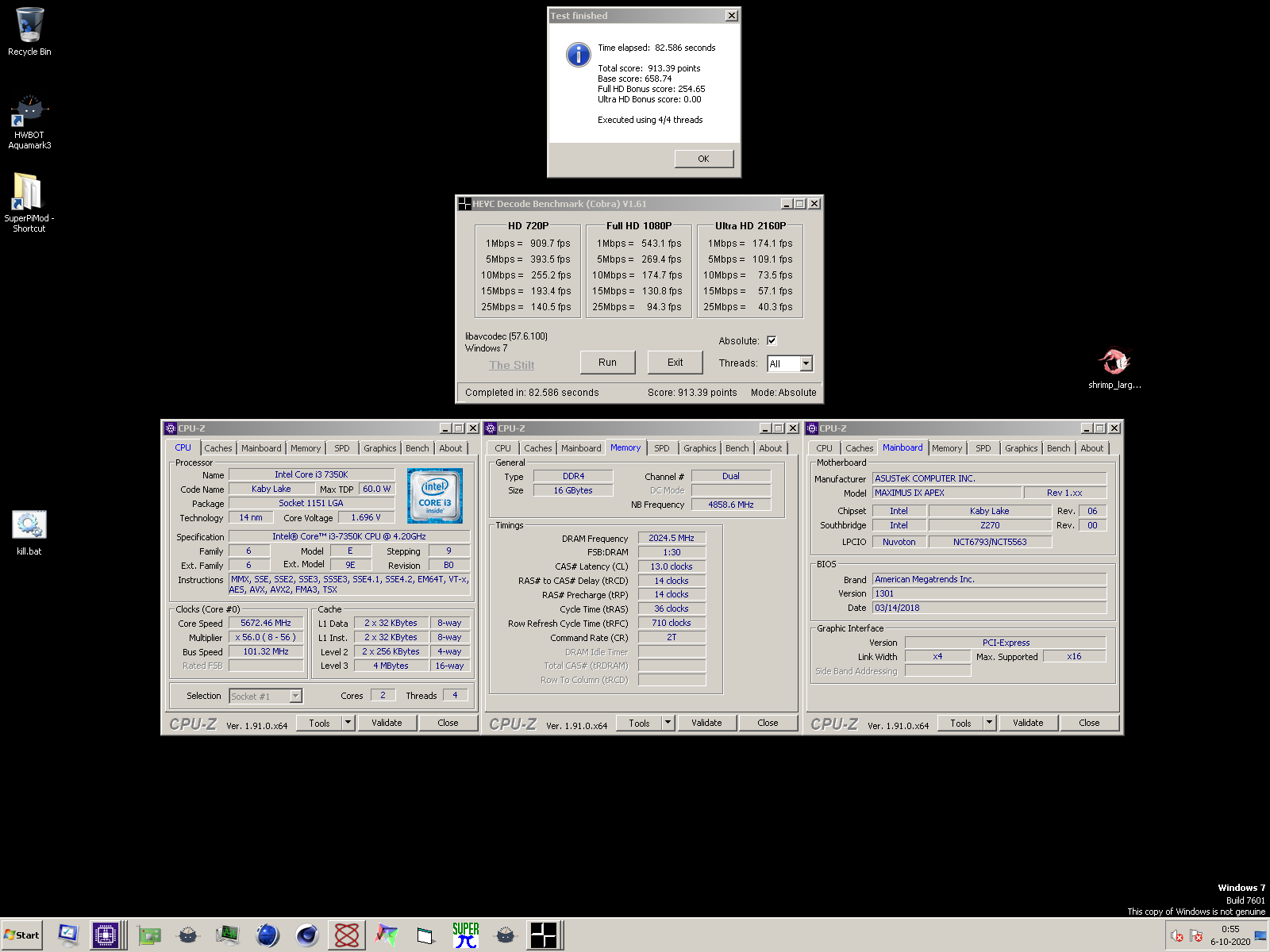Click the CAS# Latency value 13.0 clocks

tap(672, 566)
